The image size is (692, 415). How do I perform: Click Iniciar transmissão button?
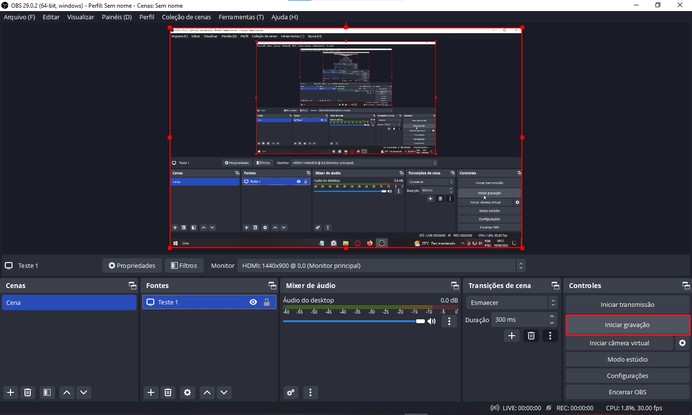(x=627, y=304)
